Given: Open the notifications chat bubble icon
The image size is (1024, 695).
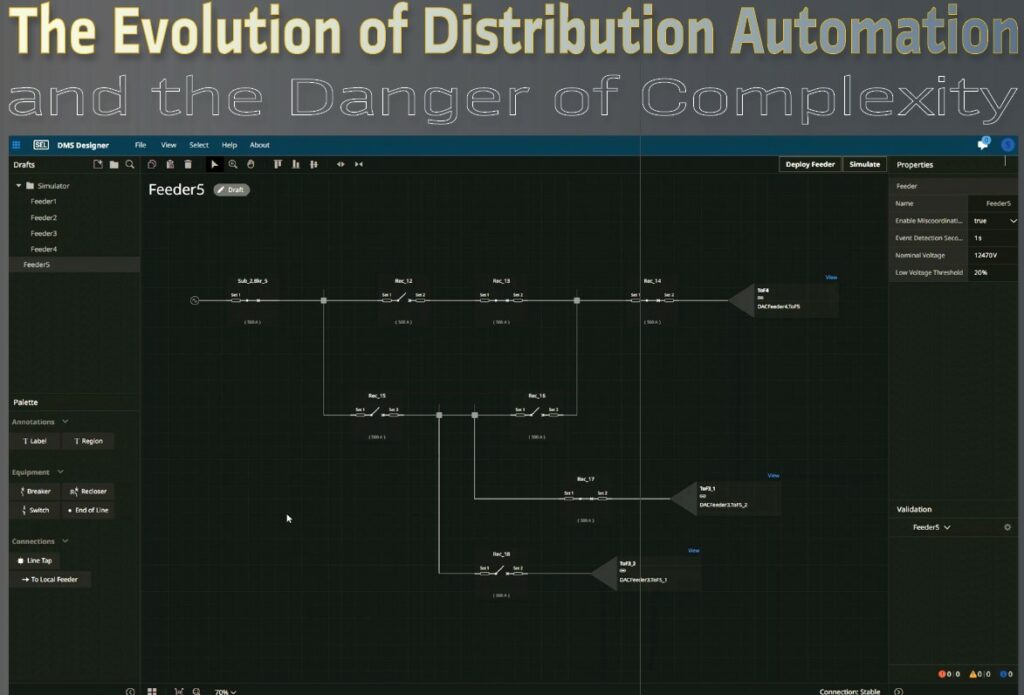Looking at the screenshot, I should coord(983,144).
